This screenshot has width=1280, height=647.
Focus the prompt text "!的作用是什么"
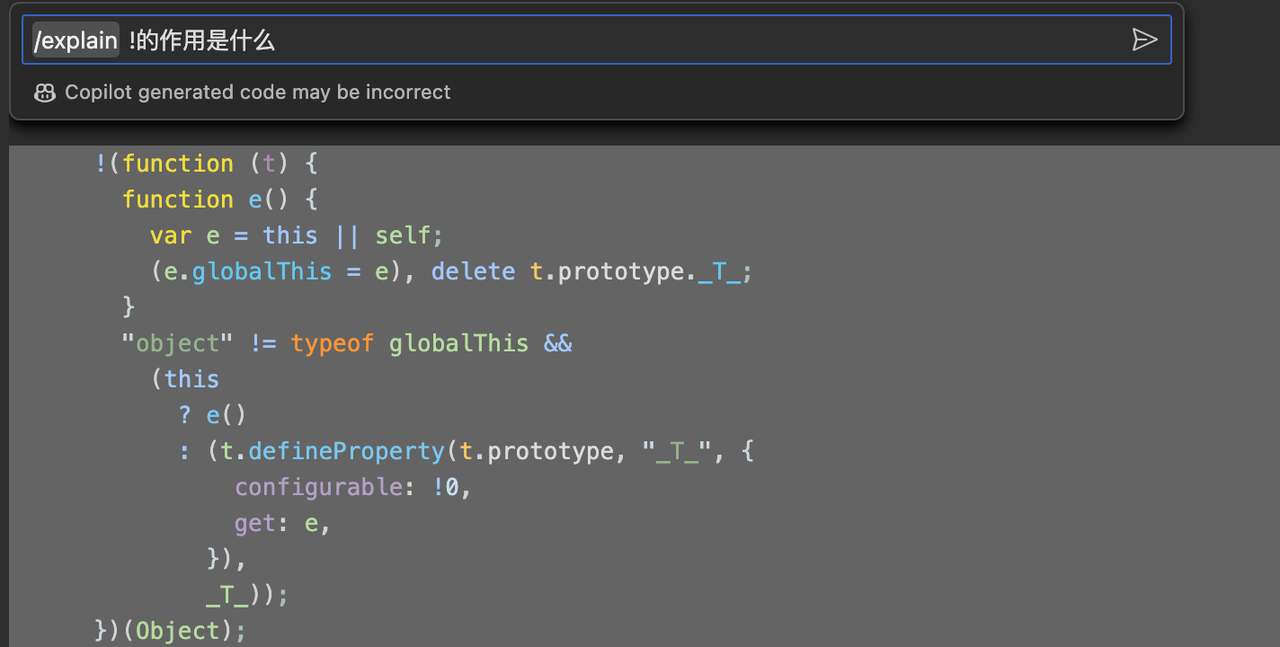tap(202, 40)
